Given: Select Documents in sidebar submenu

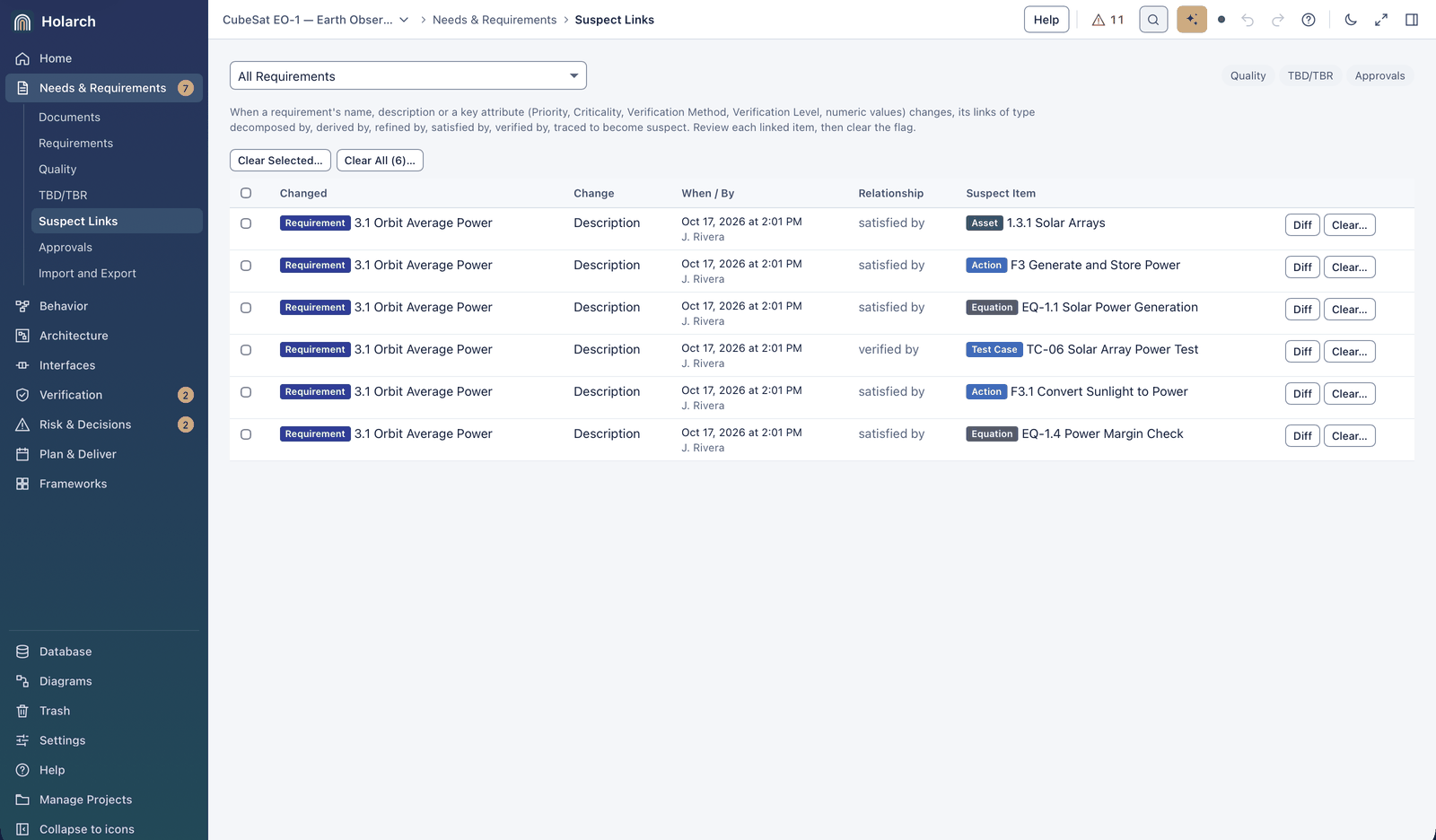Looking at the screenshot, I should tap(117, 117).
